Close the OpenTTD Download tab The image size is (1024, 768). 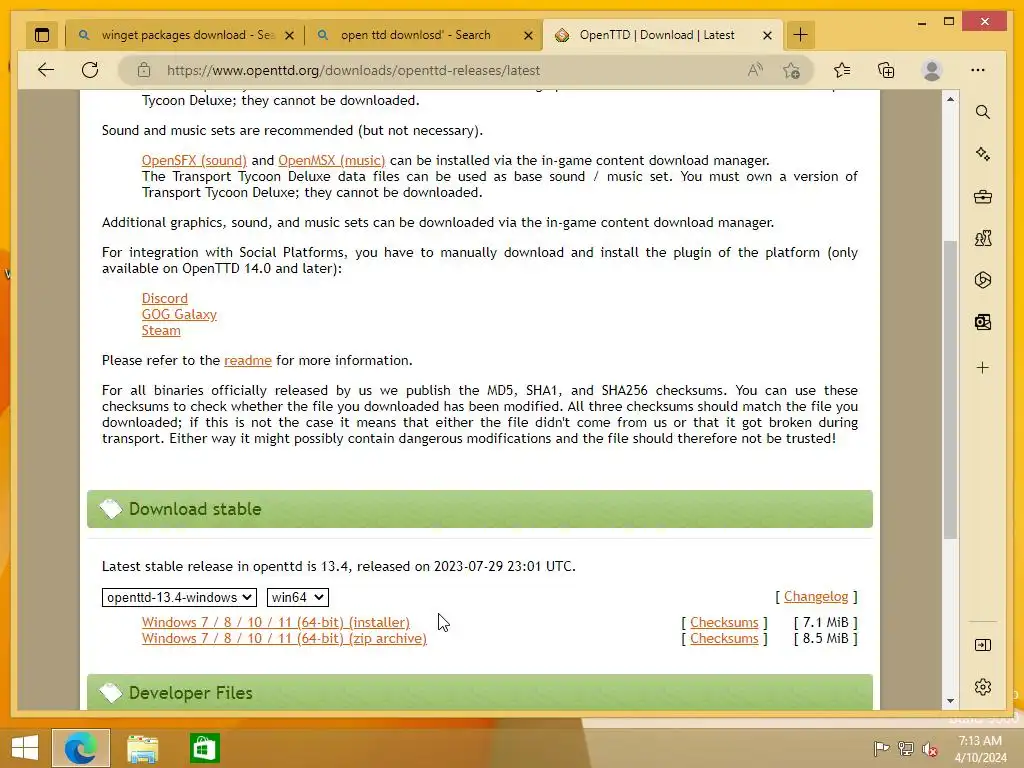click(767, 35)
